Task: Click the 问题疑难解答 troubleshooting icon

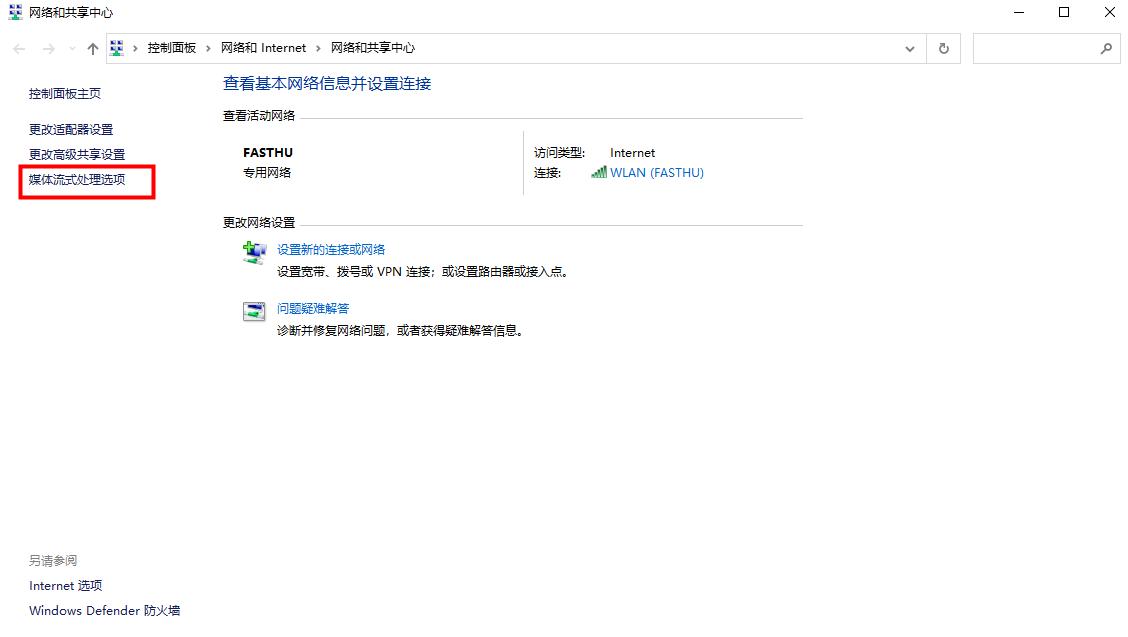Action: (x=254, y=311)
